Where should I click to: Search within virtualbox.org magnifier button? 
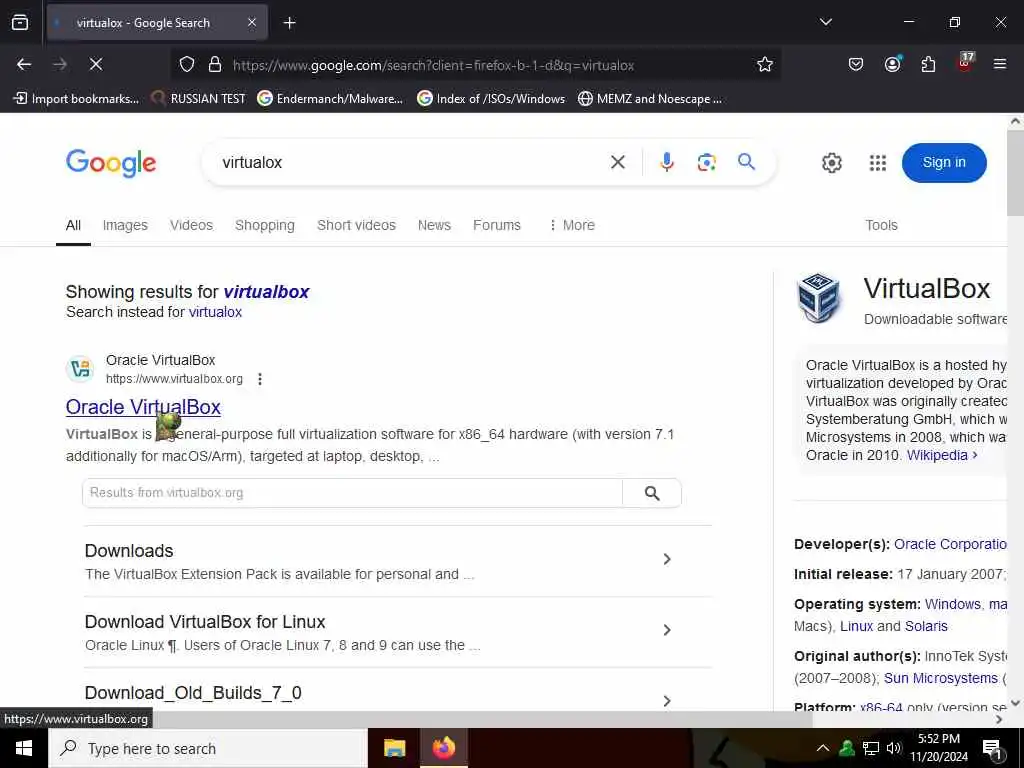(652, 493)
